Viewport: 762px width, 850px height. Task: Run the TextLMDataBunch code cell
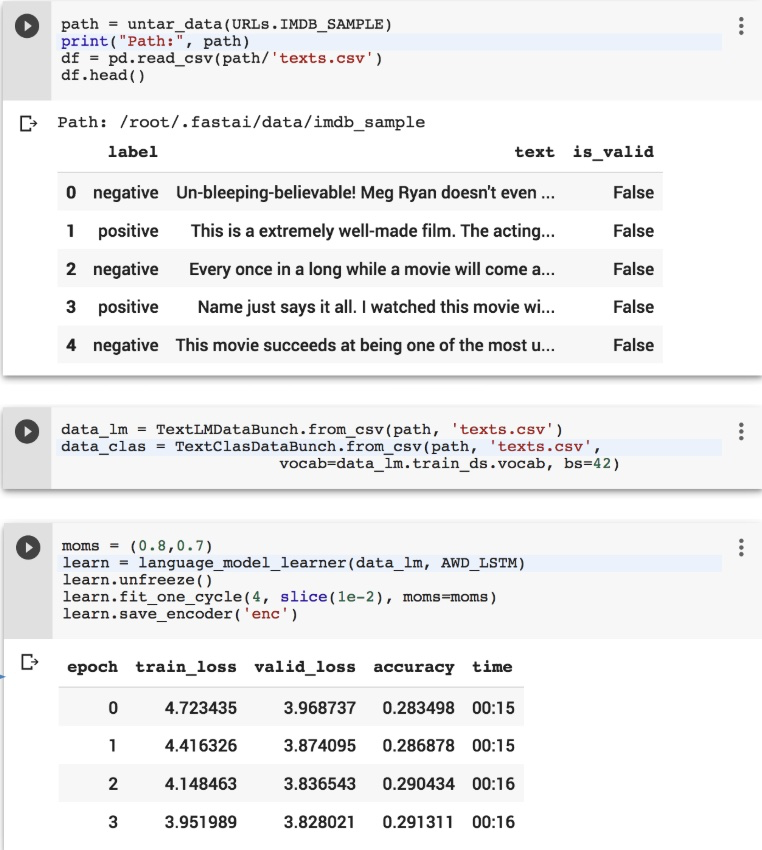coord(29,431)
